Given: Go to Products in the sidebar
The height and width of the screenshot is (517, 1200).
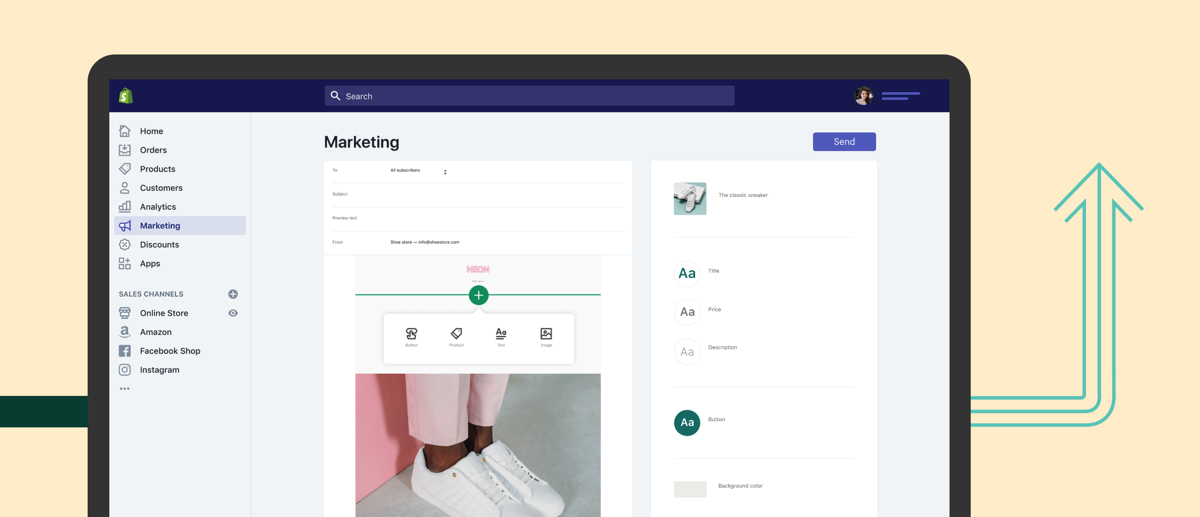Looking at the screenshot, I should pos(157,169).
